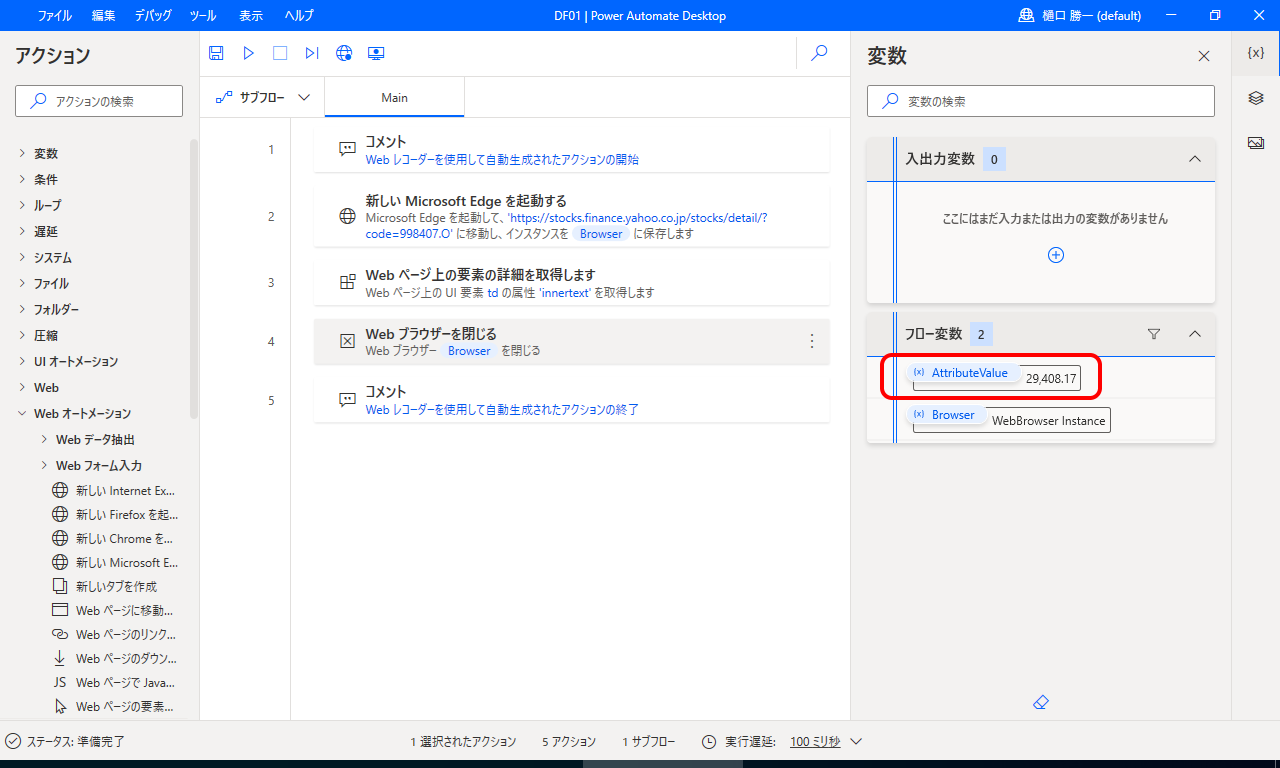Click the 100 ミリ秒 run delay link
Image resolution: width=1280 pixels, height=768 pixels.
click(815, 742)
